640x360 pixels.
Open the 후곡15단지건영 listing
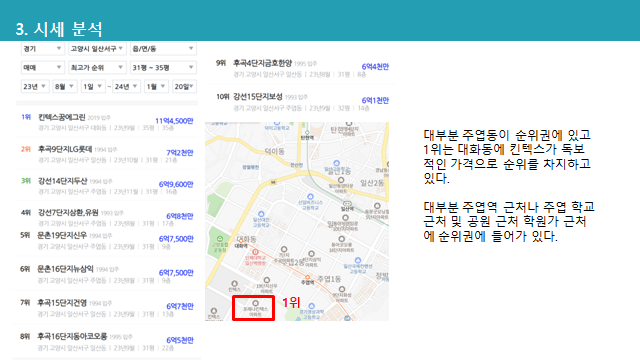click(x=107, y=308)
